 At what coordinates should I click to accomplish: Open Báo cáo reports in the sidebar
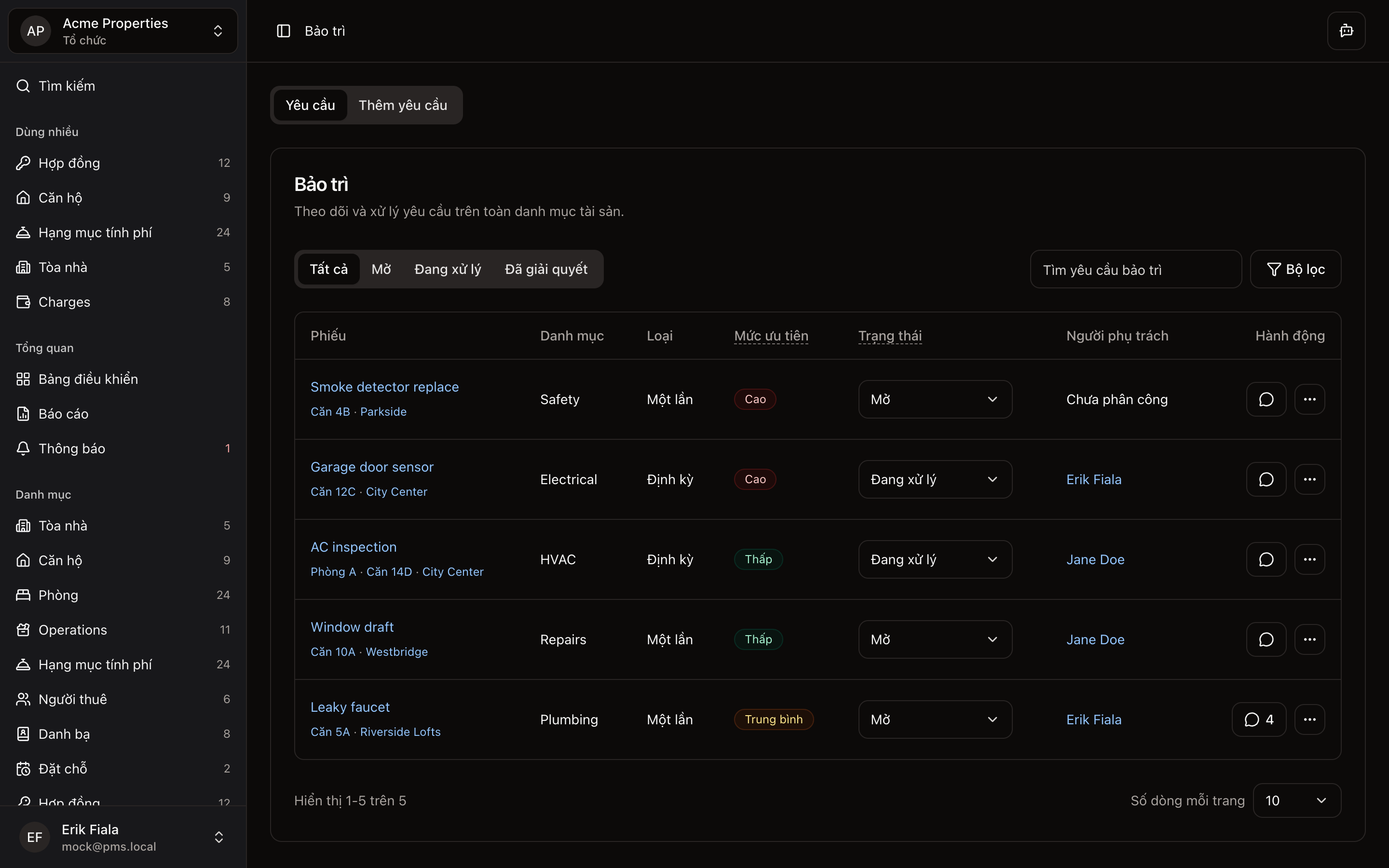[63, 414]
